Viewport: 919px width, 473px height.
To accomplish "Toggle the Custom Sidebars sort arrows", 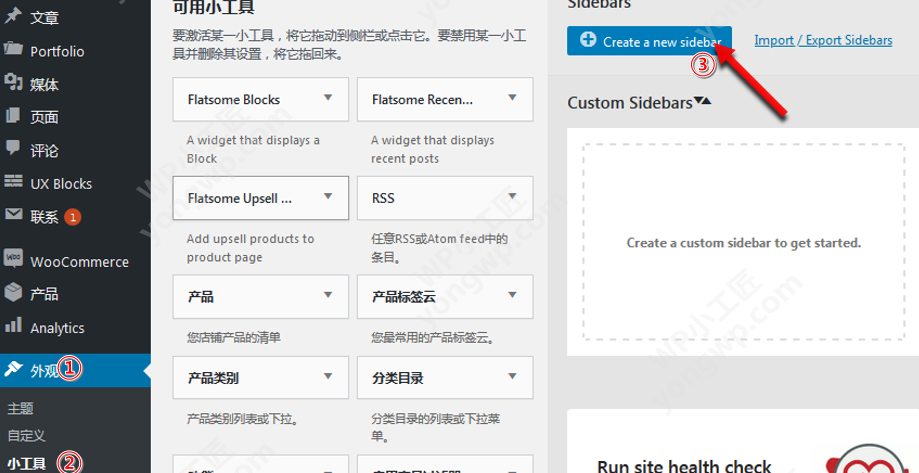I will click(703, 101).
